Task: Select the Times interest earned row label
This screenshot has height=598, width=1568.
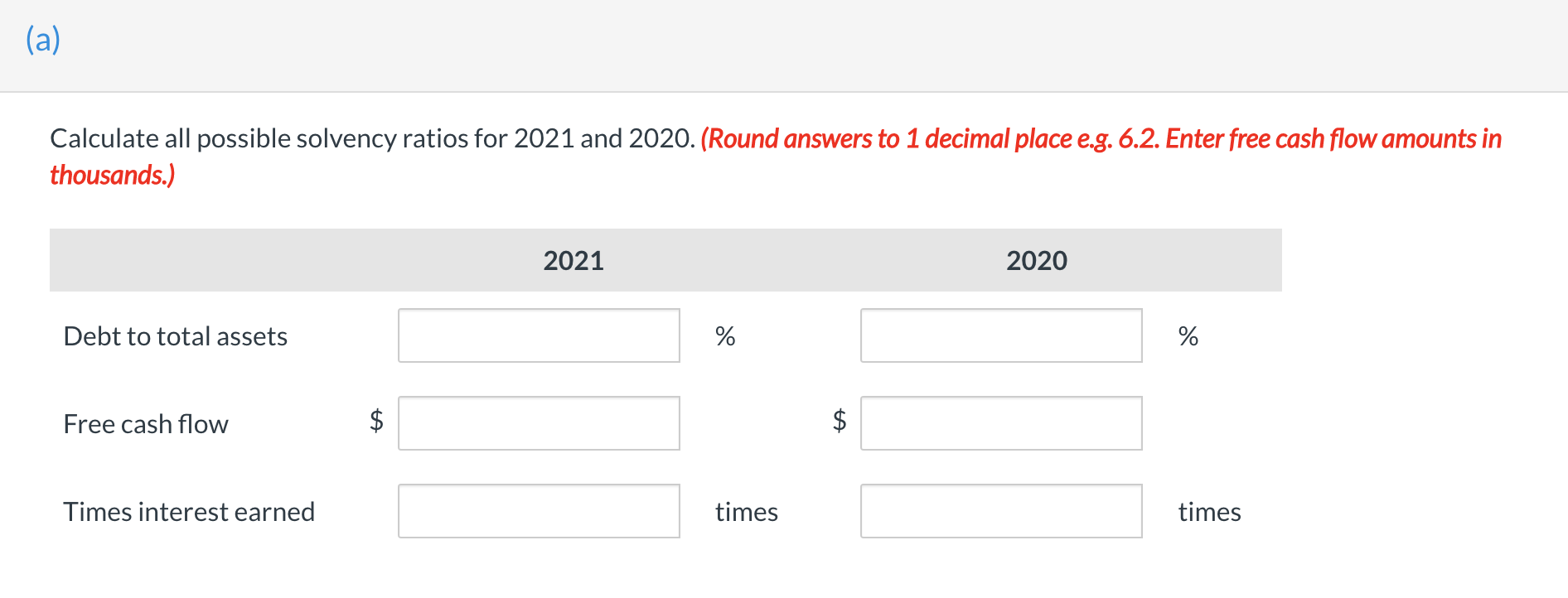Action: click(190, 512)
